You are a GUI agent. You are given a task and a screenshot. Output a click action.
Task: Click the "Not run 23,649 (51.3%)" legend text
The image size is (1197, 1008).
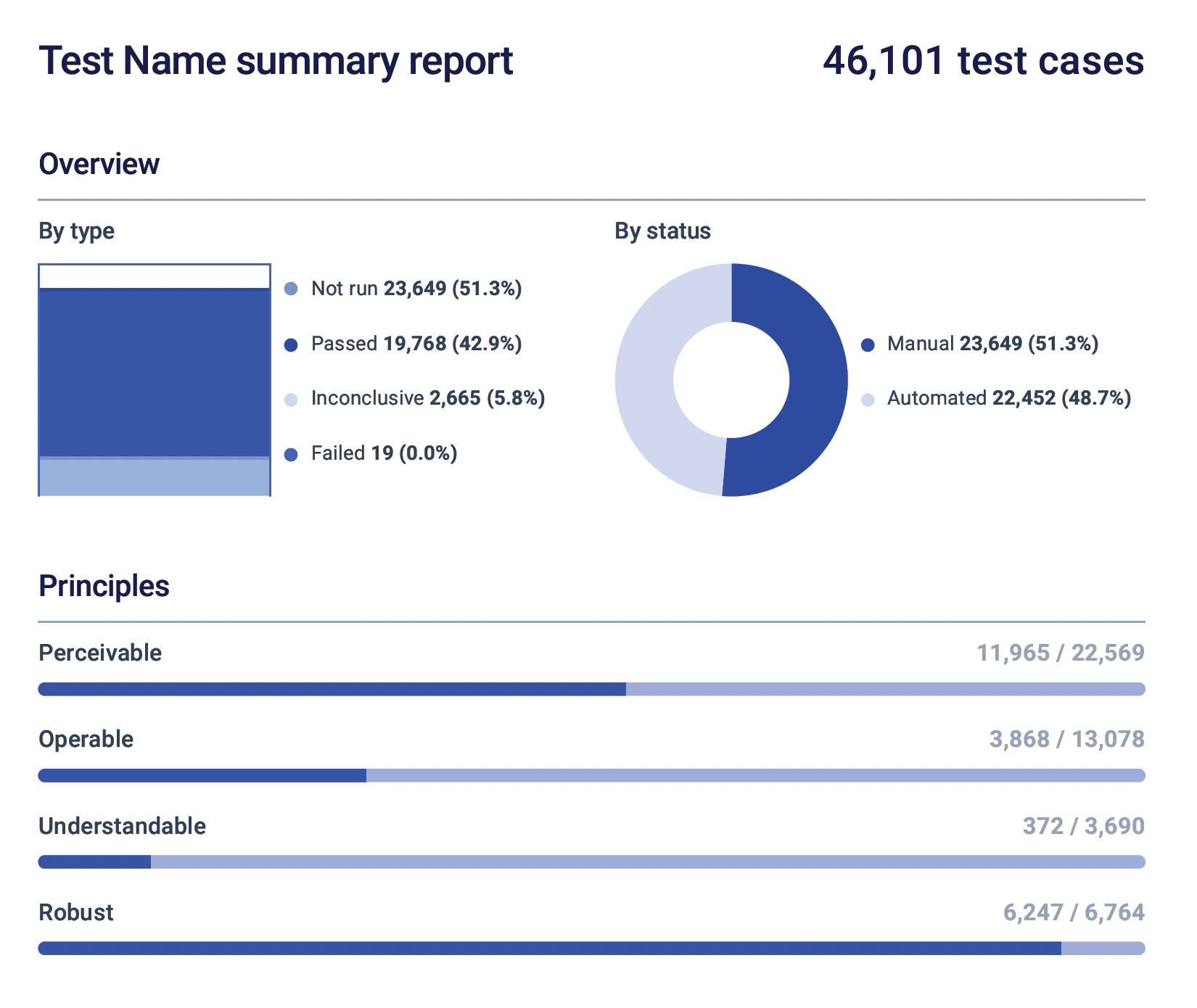416,289
